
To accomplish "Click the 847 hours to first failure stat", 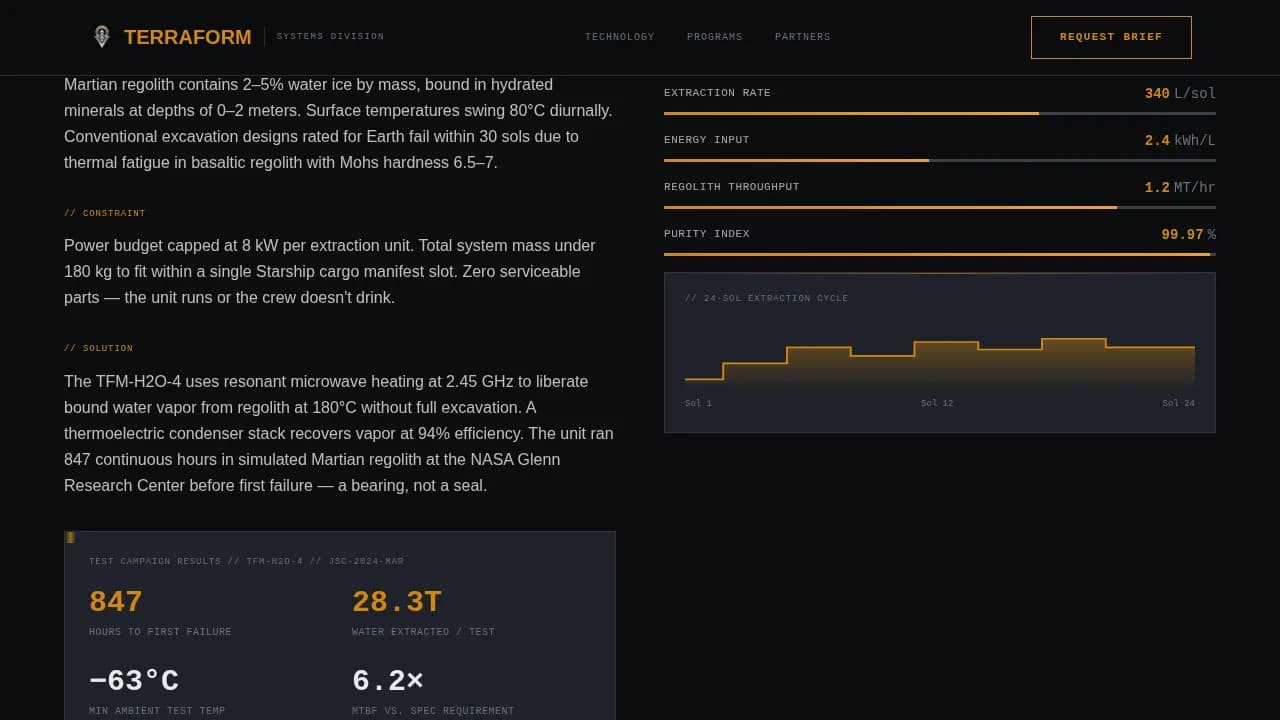I will [x=116, y=602].
